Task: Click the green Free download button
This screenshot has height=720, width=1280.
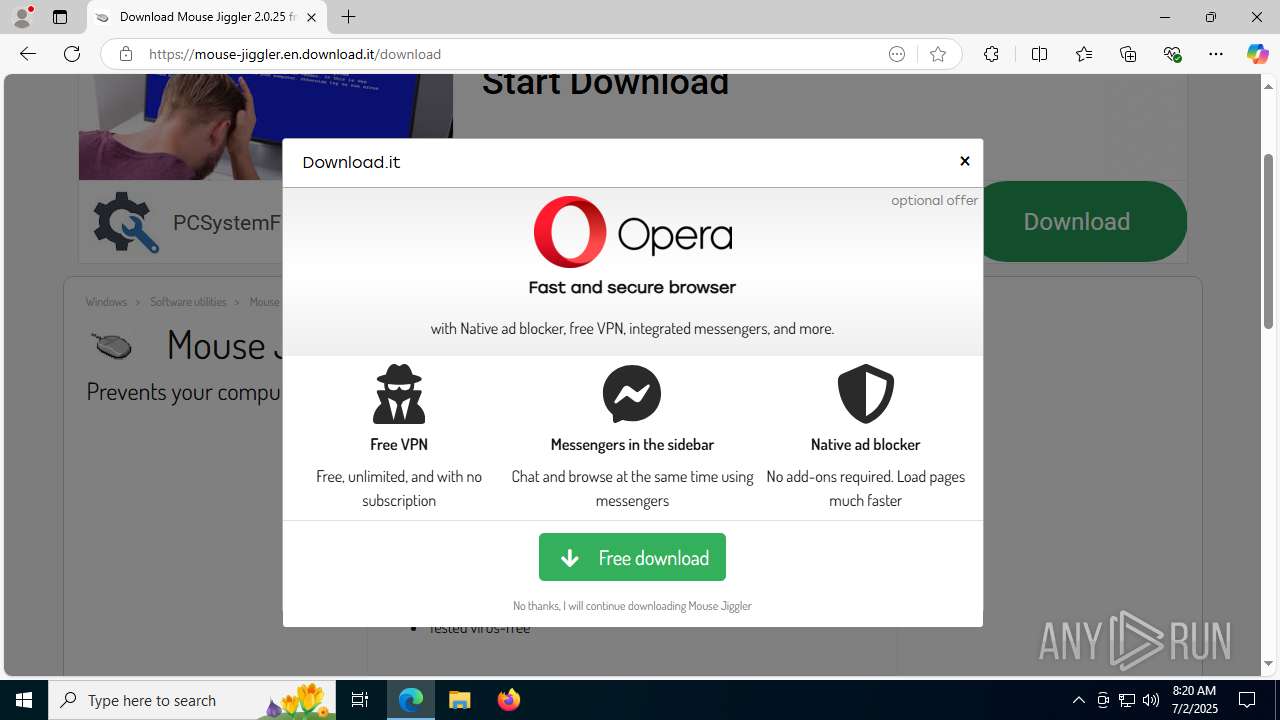Action: pos(632,557)
